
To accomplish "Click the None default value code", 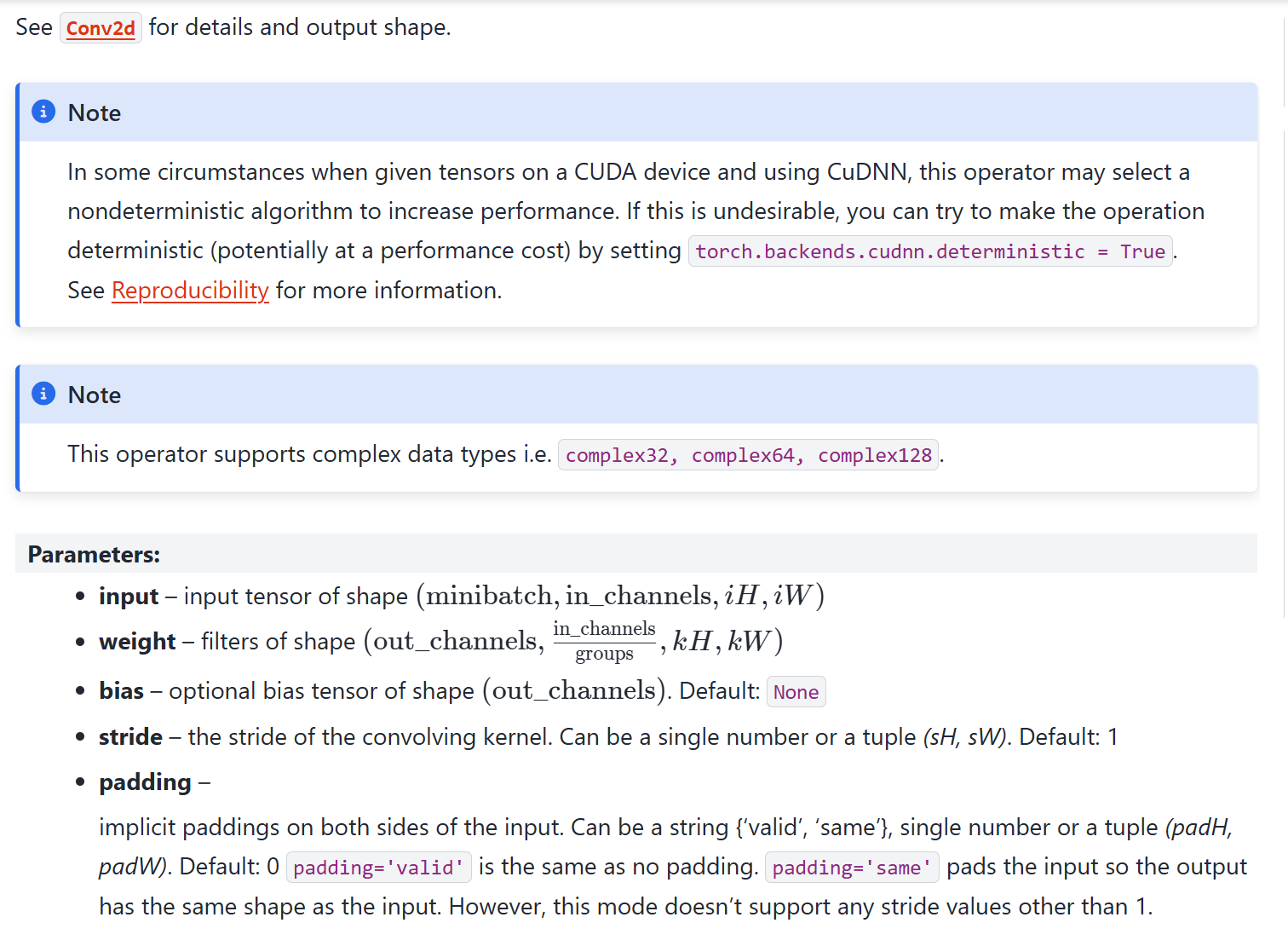I will (796, 692).
